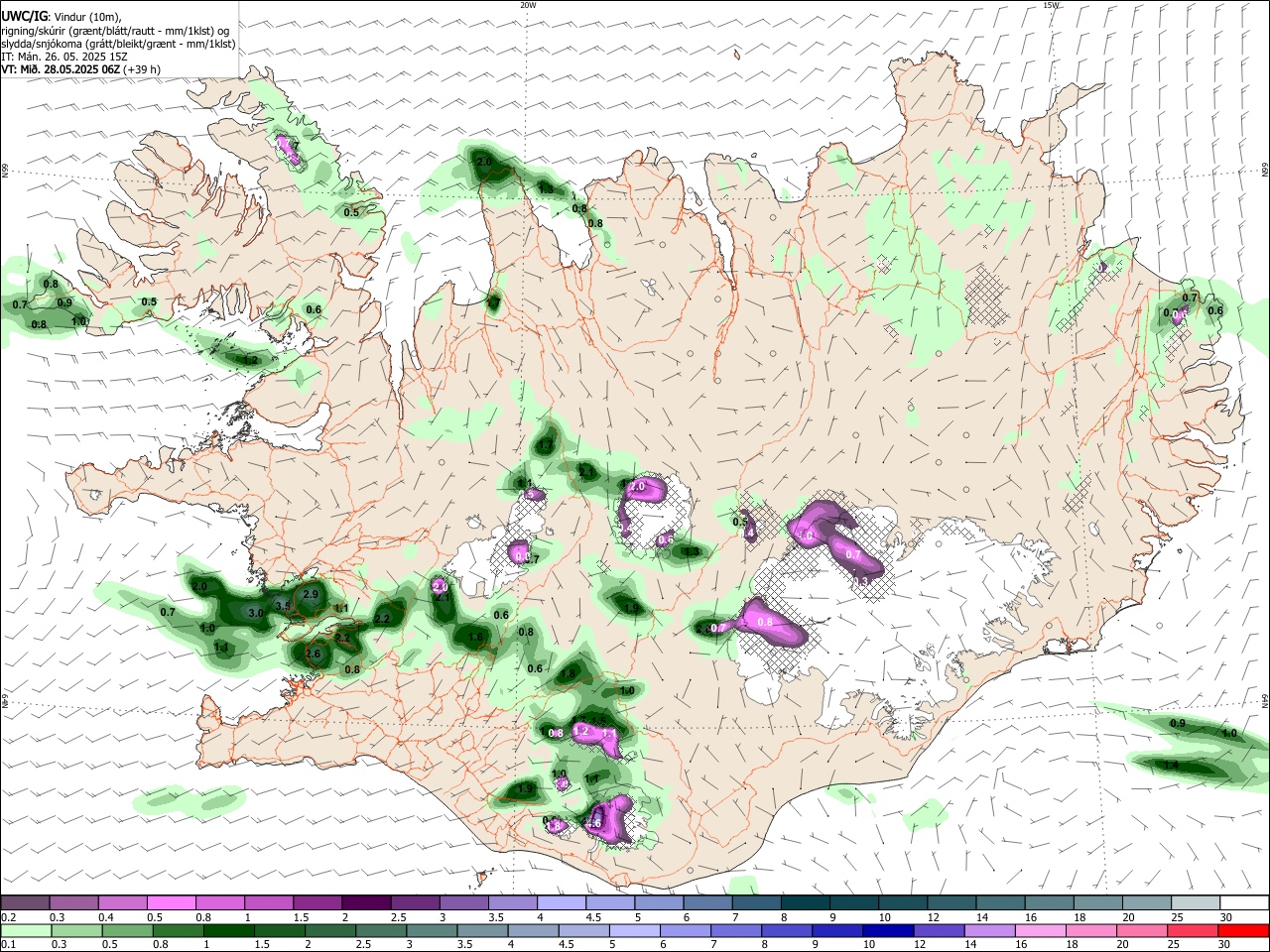Click the 2.6 precipitation value on map
The image size is (1270, 952).
click(x=314, y=654)
